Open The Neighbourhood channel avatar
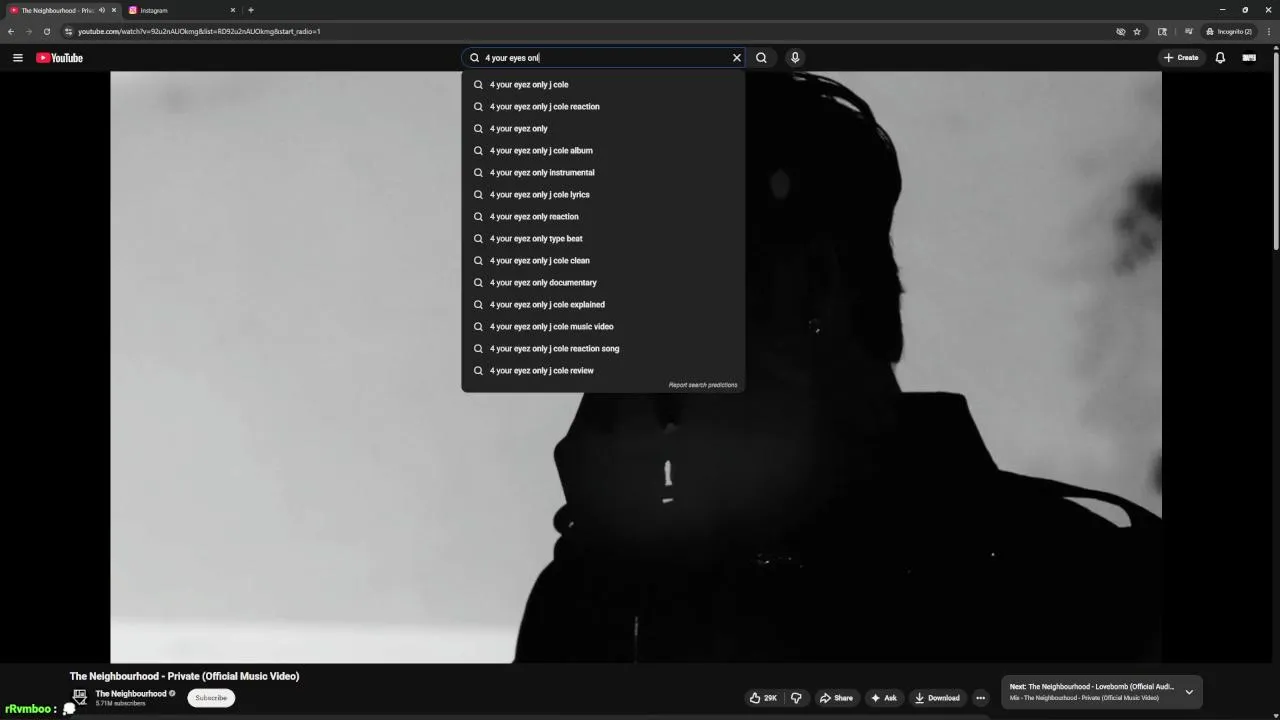The width and height of the screenshot is (1280, 720). (x=79, y=697)
